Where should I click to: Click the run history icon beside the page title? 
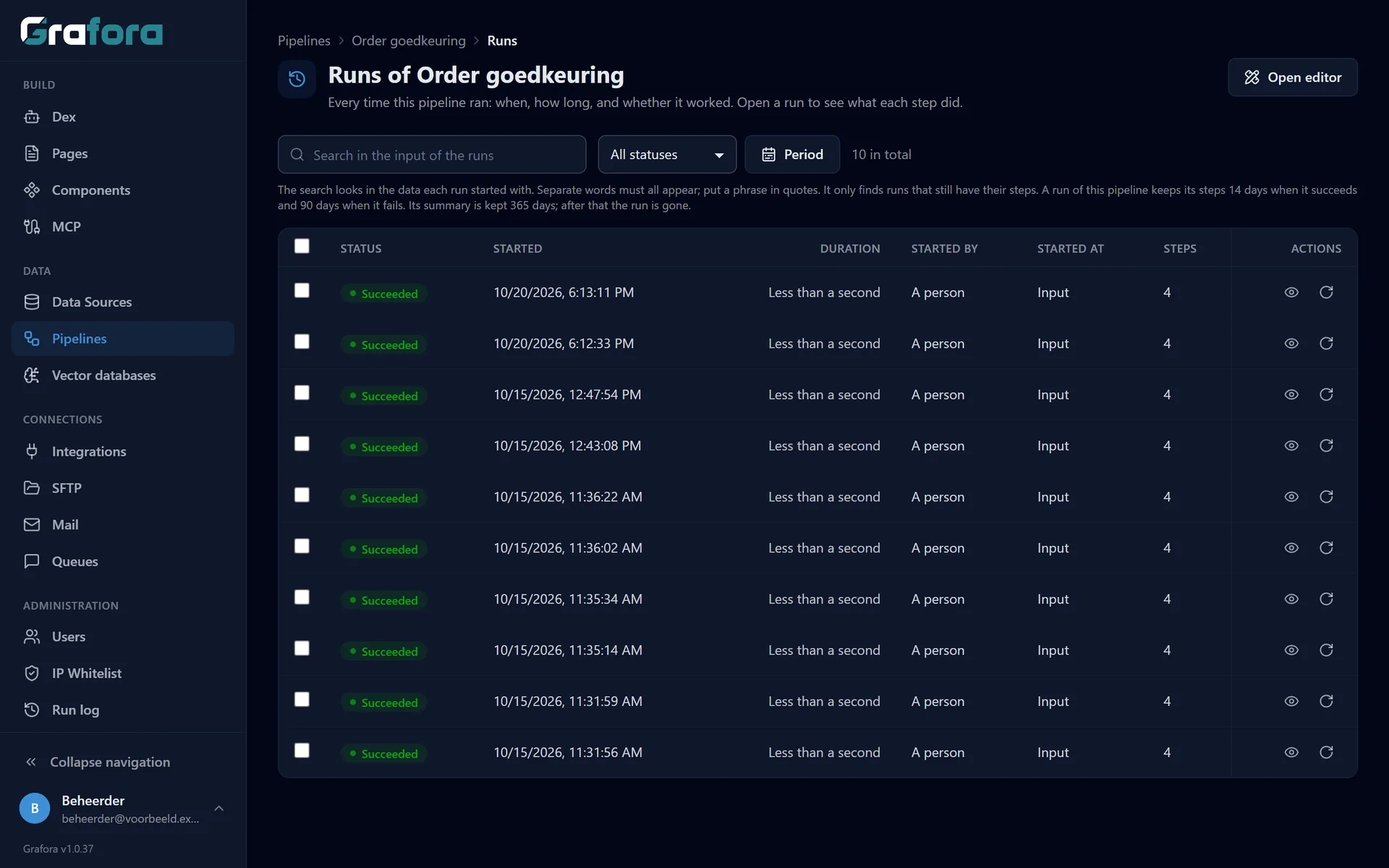[x=297, y=79]
